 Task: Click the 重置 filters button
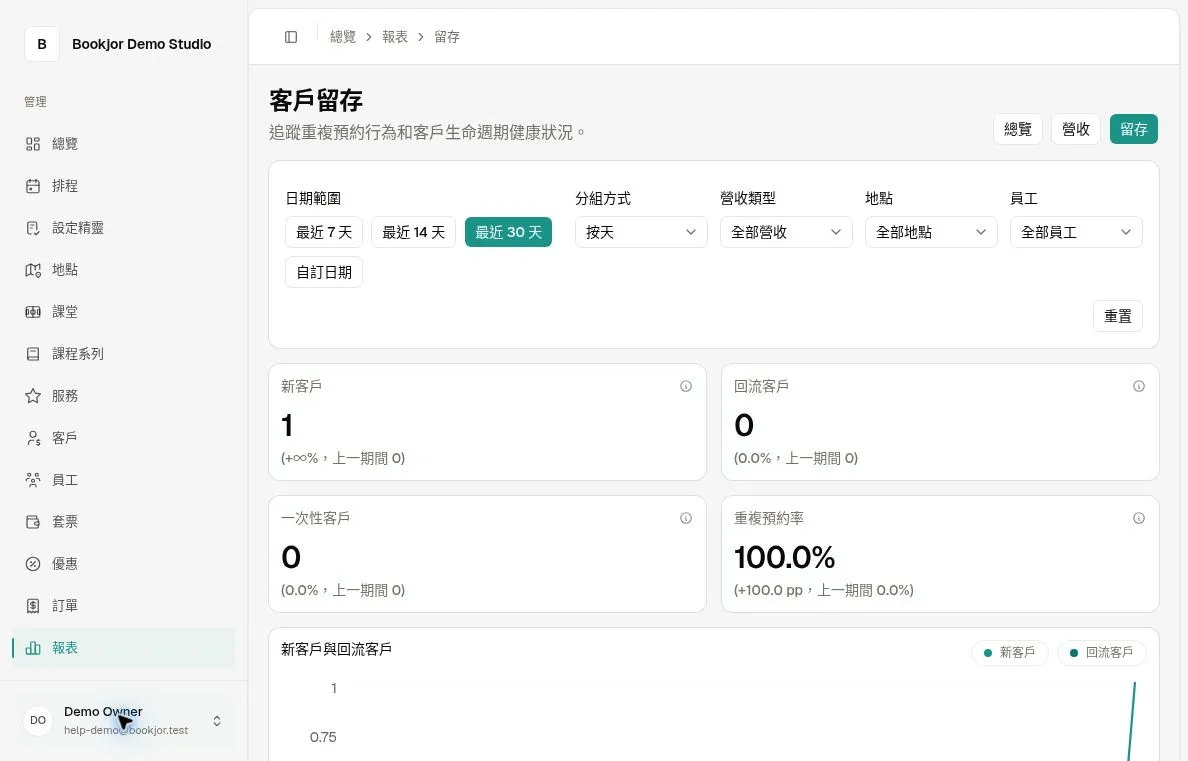(x=1118, y=316)
